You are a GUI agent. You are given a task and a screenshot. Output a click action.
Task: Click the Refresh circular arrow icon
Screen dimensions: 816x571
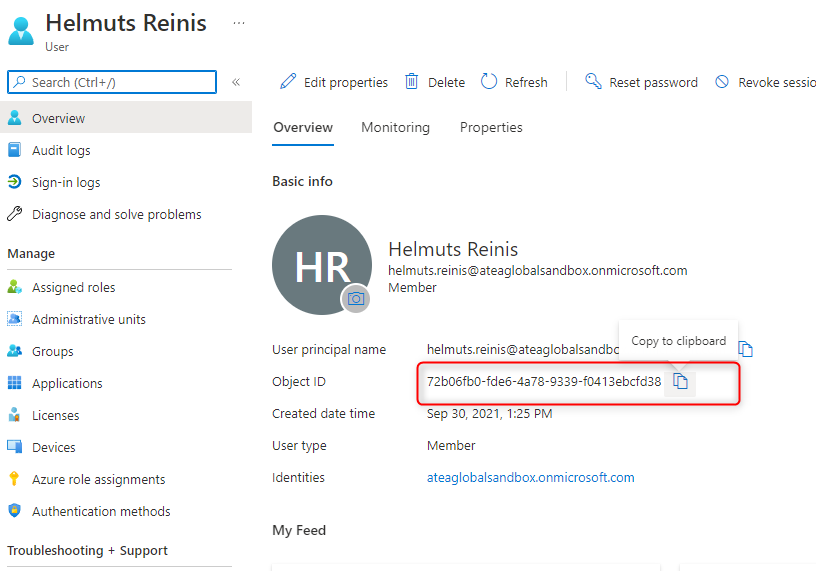point(489,81)
